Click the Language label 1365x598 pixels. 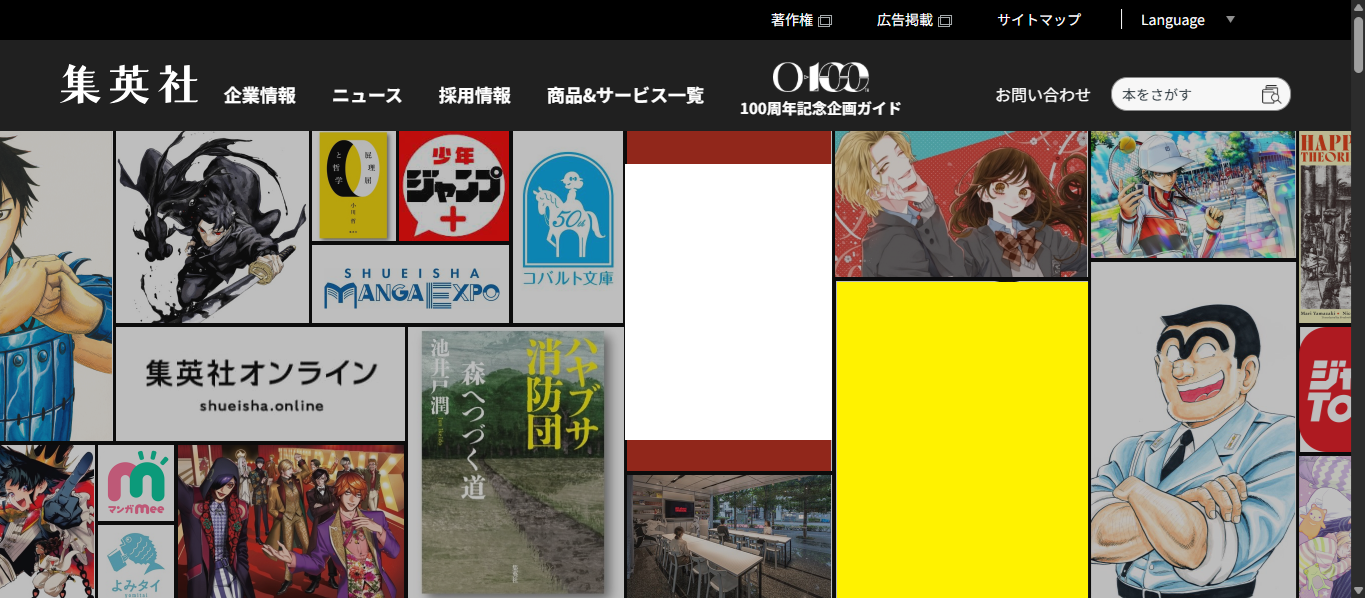click(1173, 20)
